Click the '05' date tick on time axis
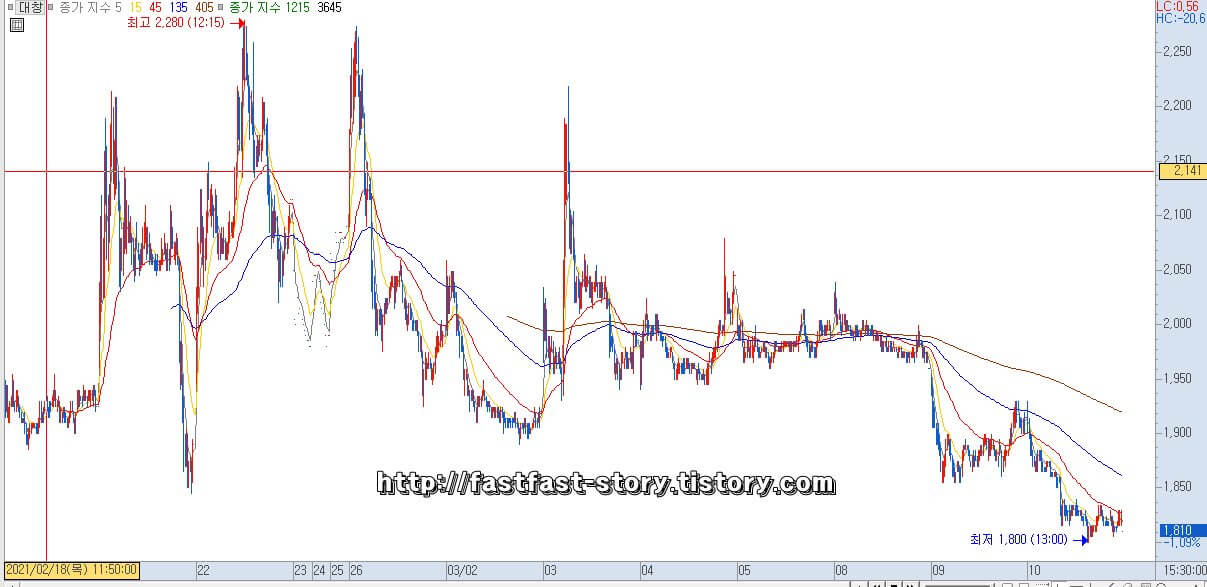Screen dimensions: 1207x587 [x=744, y=571]
